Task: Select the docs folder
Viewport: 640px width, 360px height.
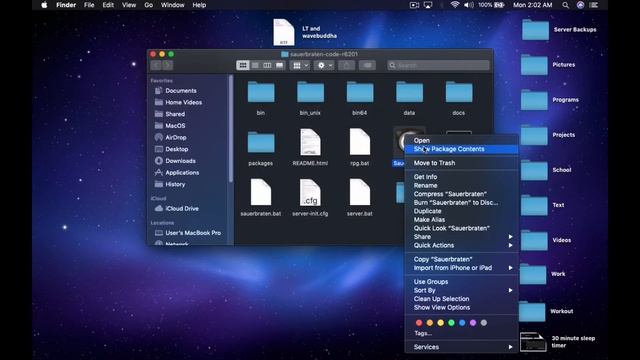Action: pos(459,98)
